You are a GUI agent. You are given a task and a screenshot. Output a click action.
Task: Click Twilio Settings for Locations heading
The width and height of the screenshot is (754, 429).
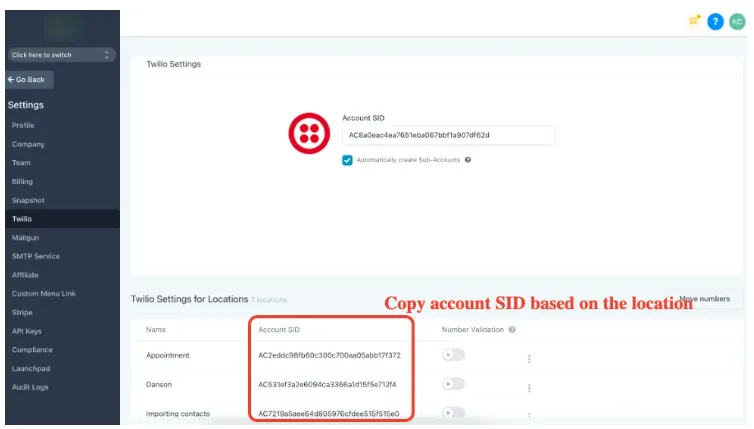189,299
